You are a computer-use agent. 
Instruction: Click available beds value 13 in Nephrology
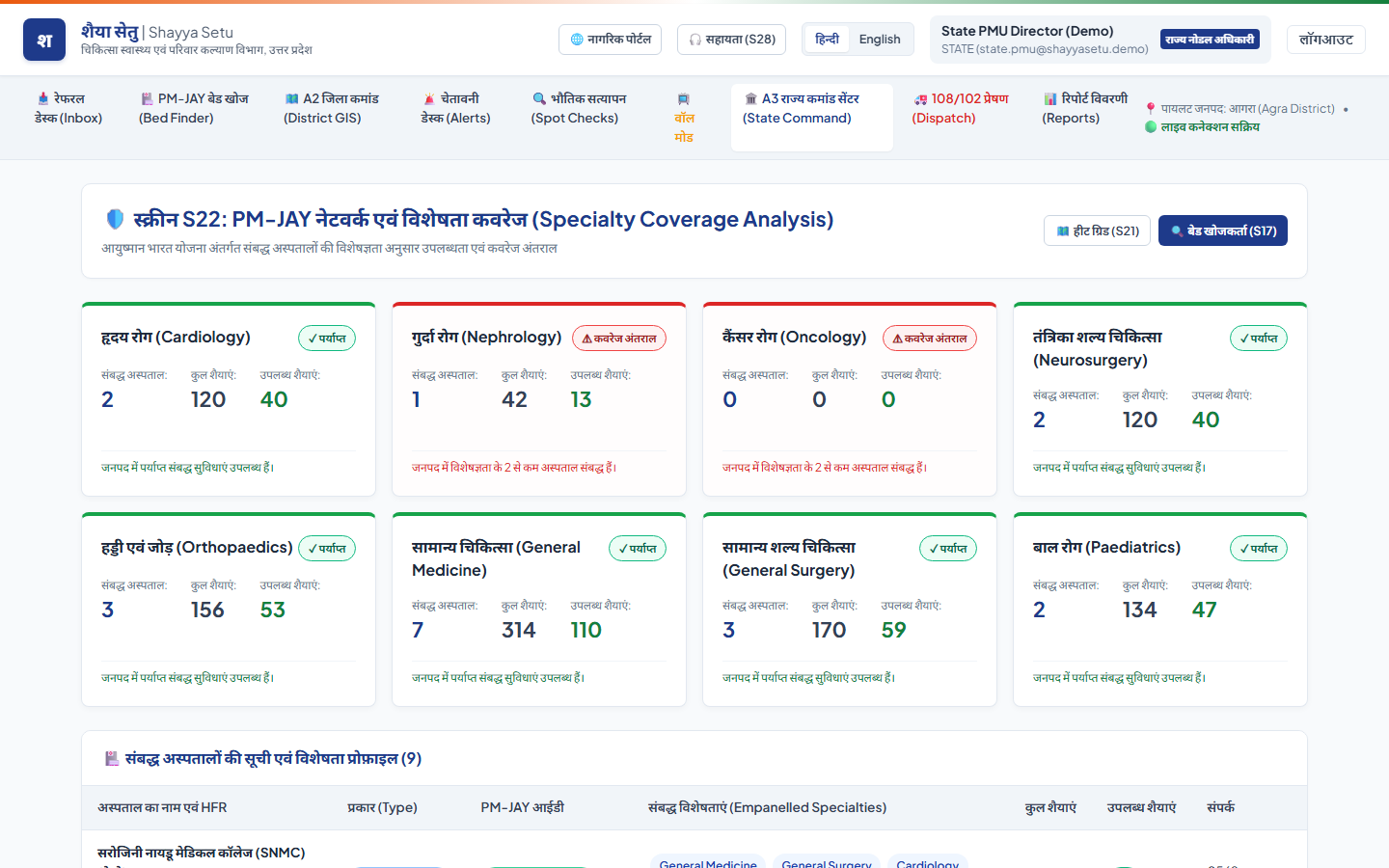coord(581,399)
